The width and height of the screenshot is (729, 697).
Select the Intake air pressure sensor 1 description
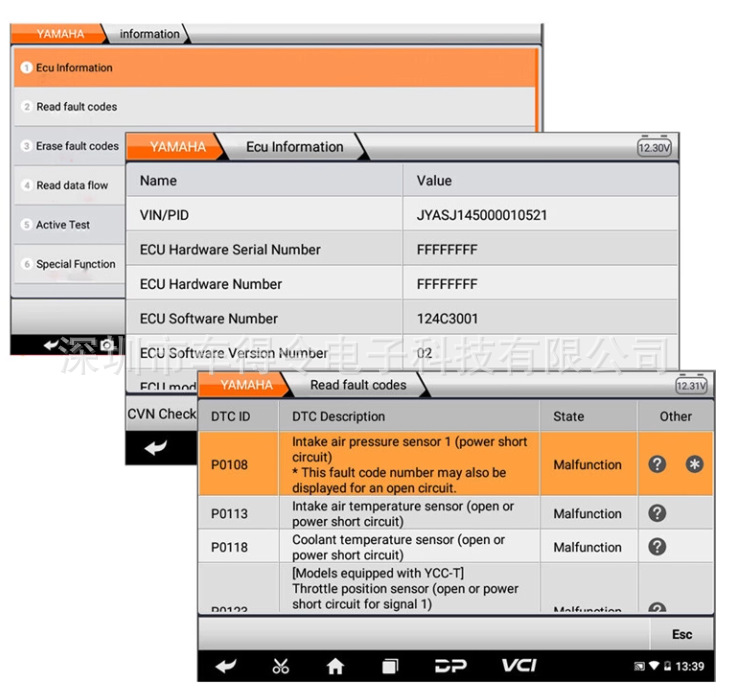(x=409, y=464)
